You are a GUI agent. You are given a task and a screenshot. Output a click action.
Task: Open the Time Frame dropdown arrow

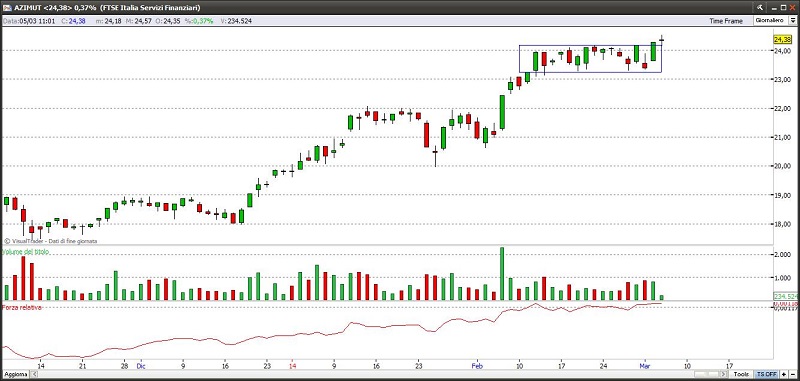pos(794,20)
